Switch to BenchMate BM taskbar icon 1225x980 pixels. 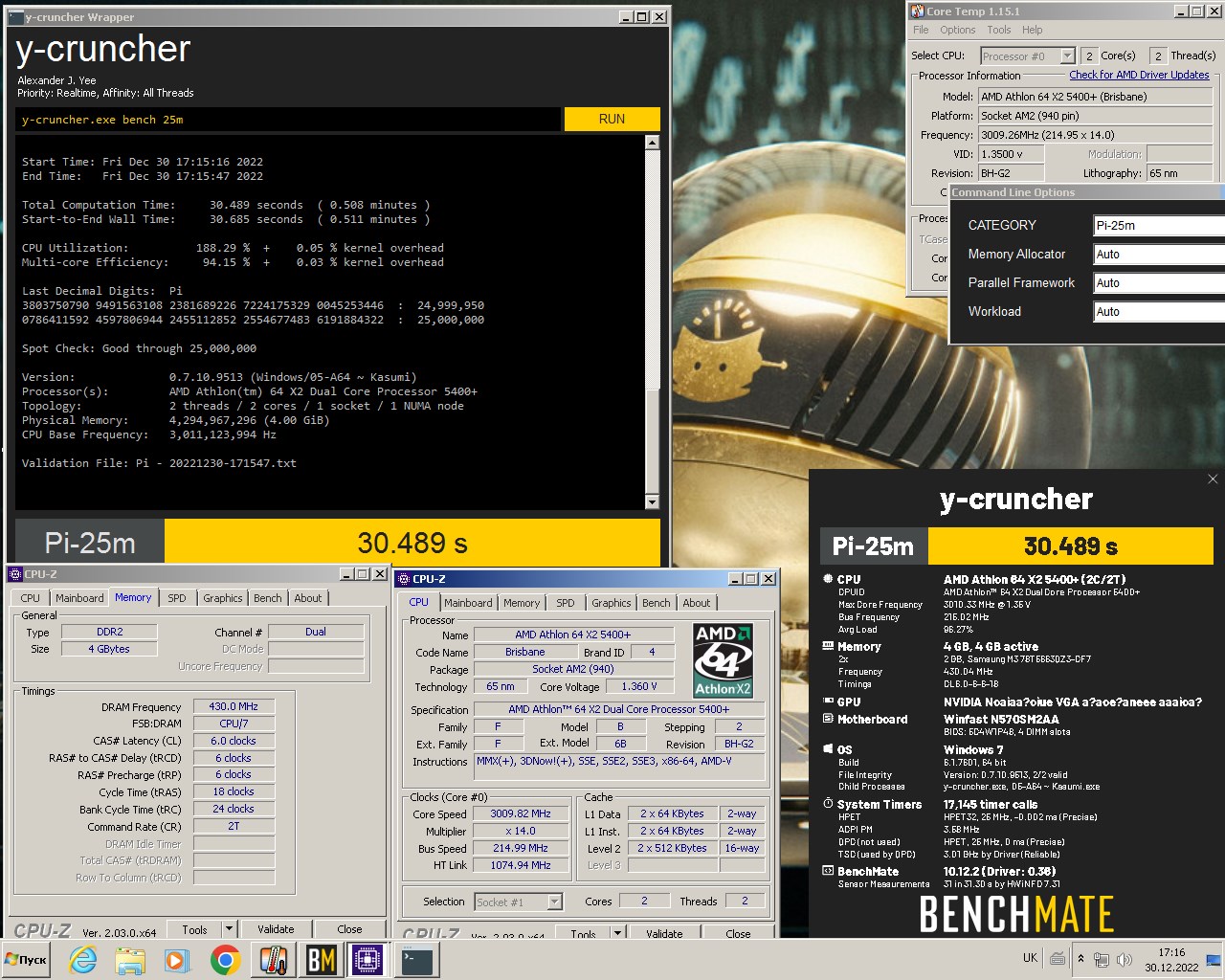coord(321,960)
